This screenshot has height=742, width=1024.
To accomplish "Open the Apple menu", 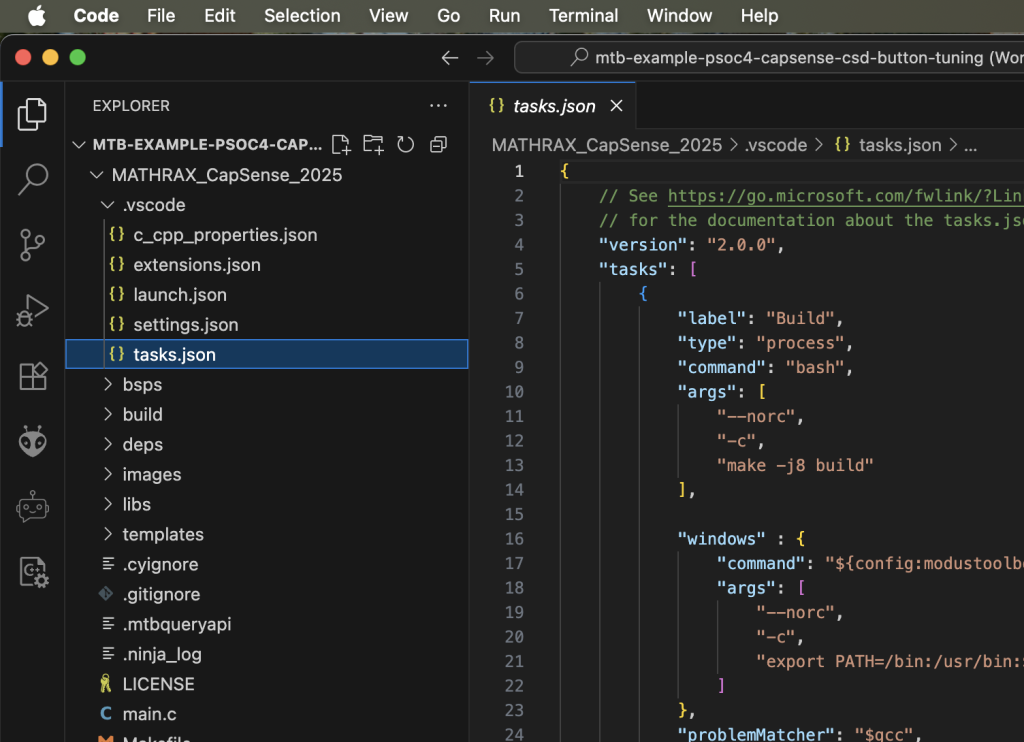I will (37, 16).
